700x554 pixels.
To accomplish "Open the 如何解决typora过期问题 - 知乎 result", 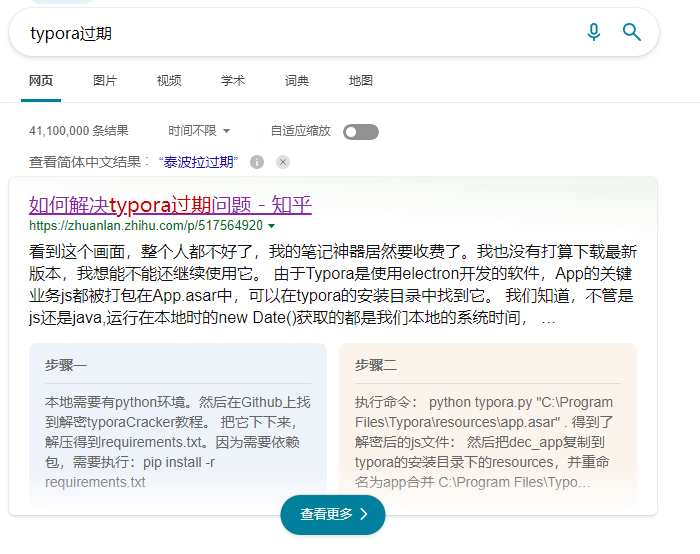I will (170, 205).
